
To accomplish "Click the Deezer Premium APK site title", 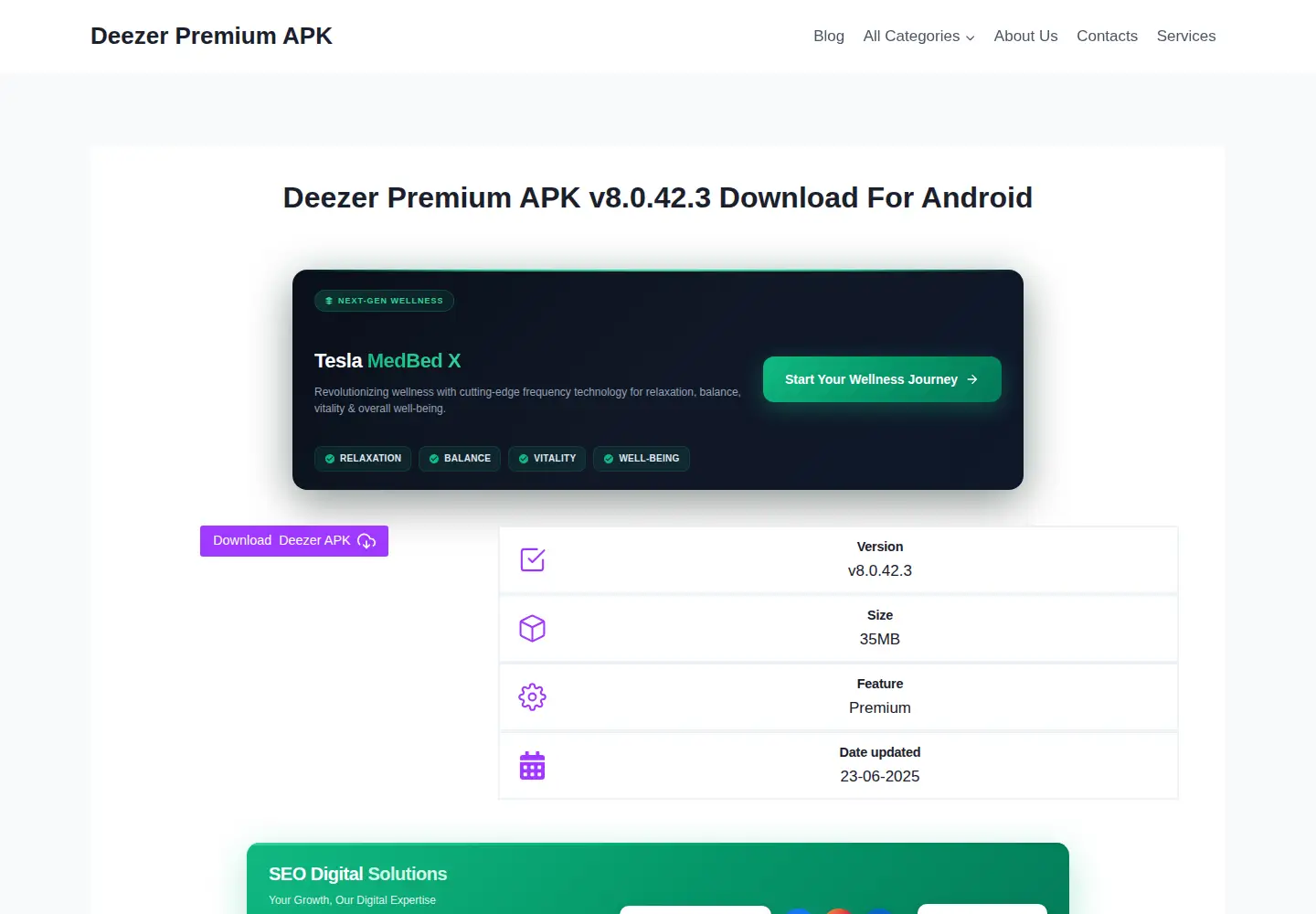I will [211, 36].
